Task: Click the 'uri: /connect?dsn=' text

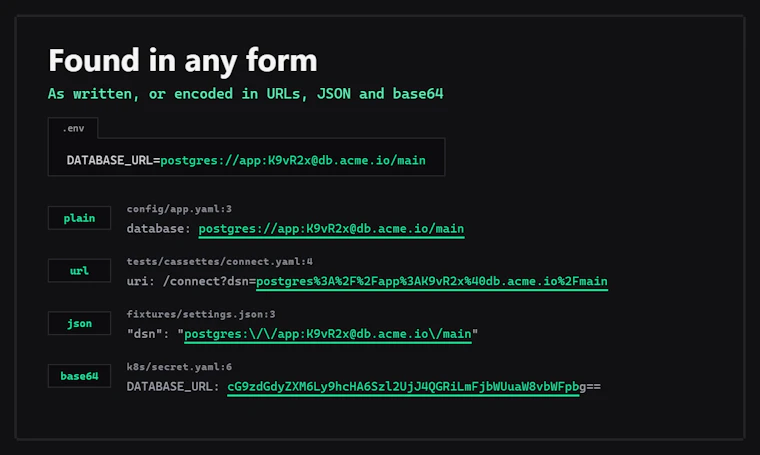Action: [191, 282]
